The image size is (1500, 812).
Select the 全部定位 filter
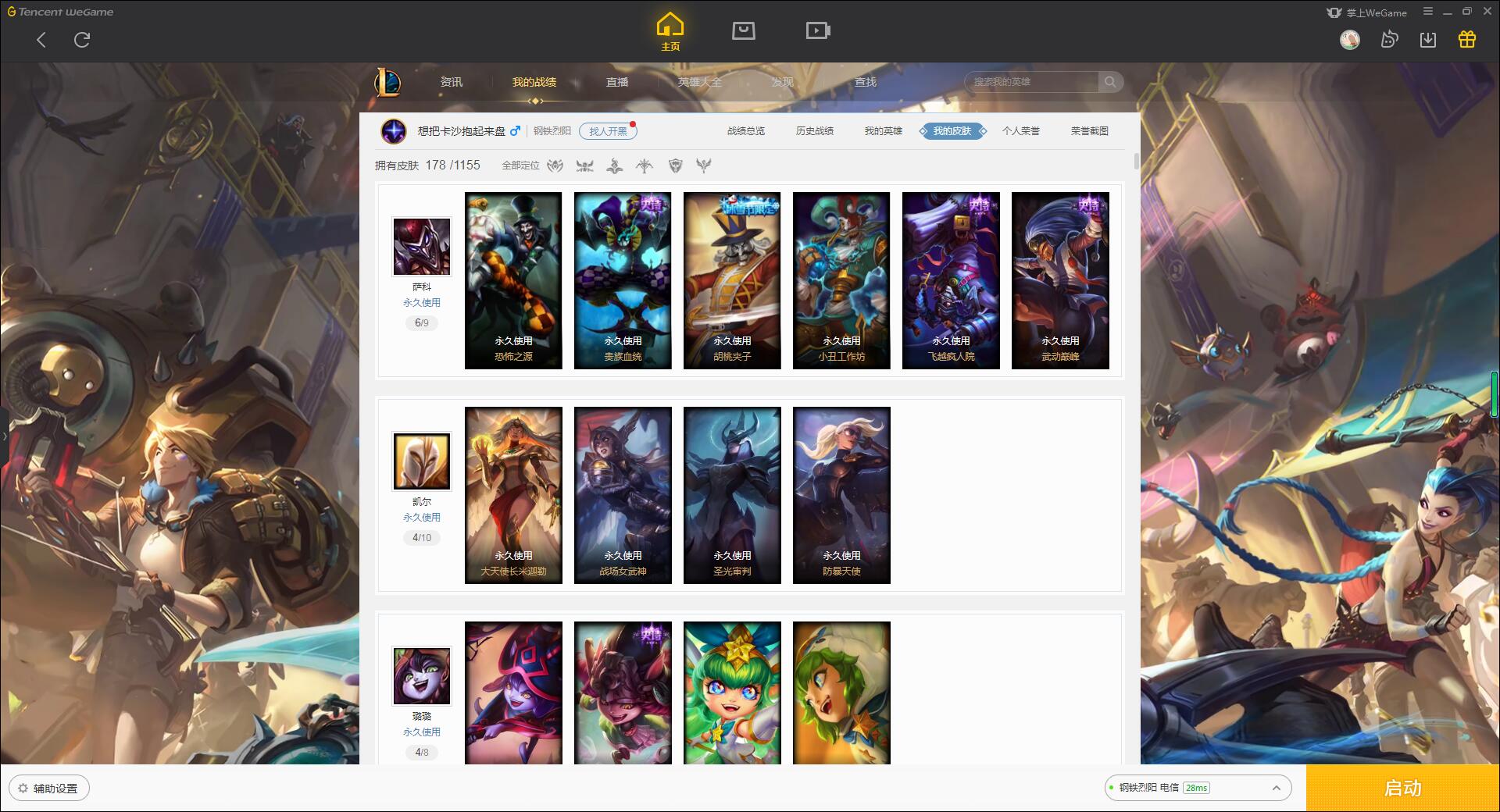(520, 166)
